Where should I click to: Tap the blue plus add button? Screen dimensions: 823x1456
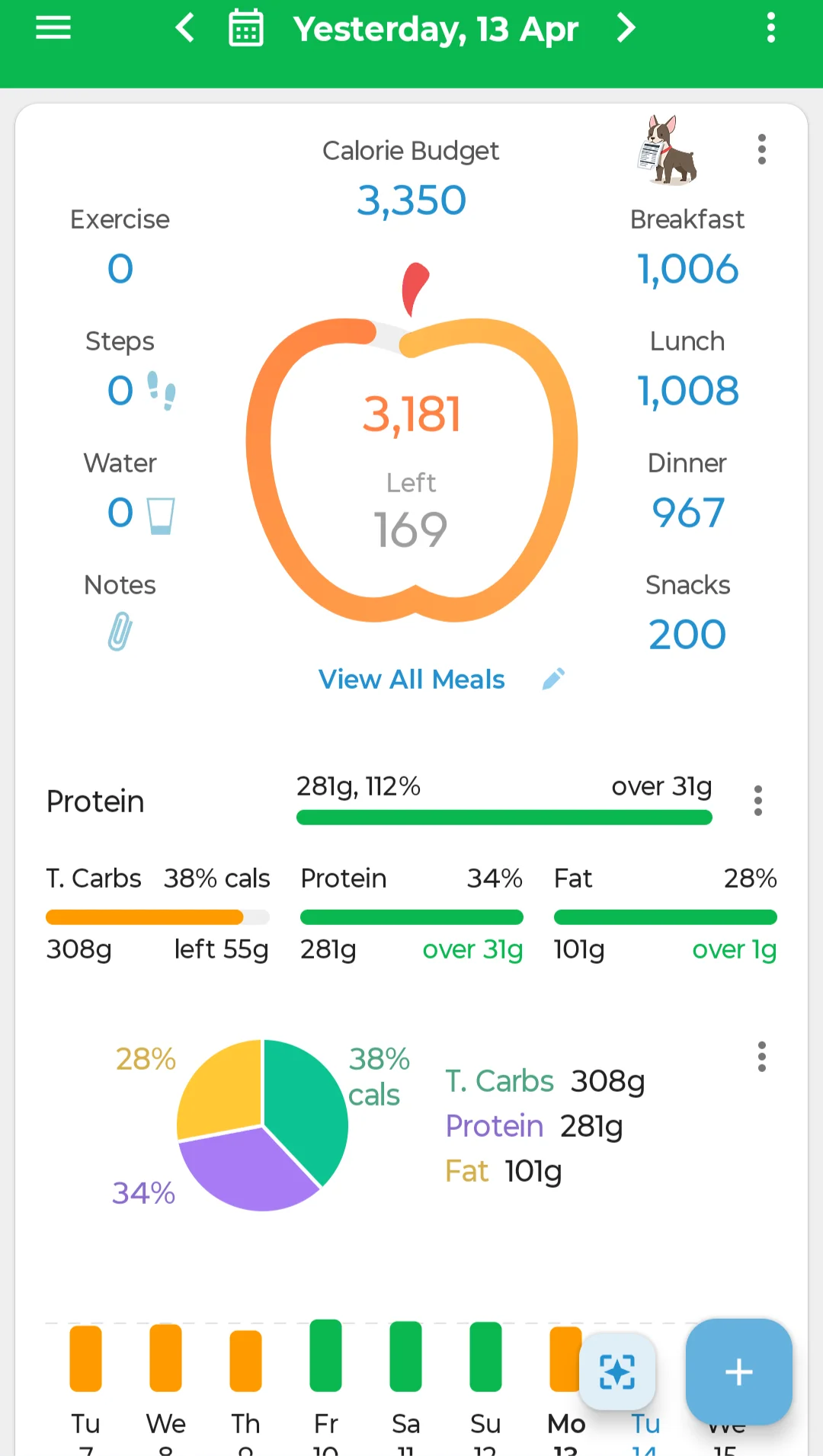738,1371
